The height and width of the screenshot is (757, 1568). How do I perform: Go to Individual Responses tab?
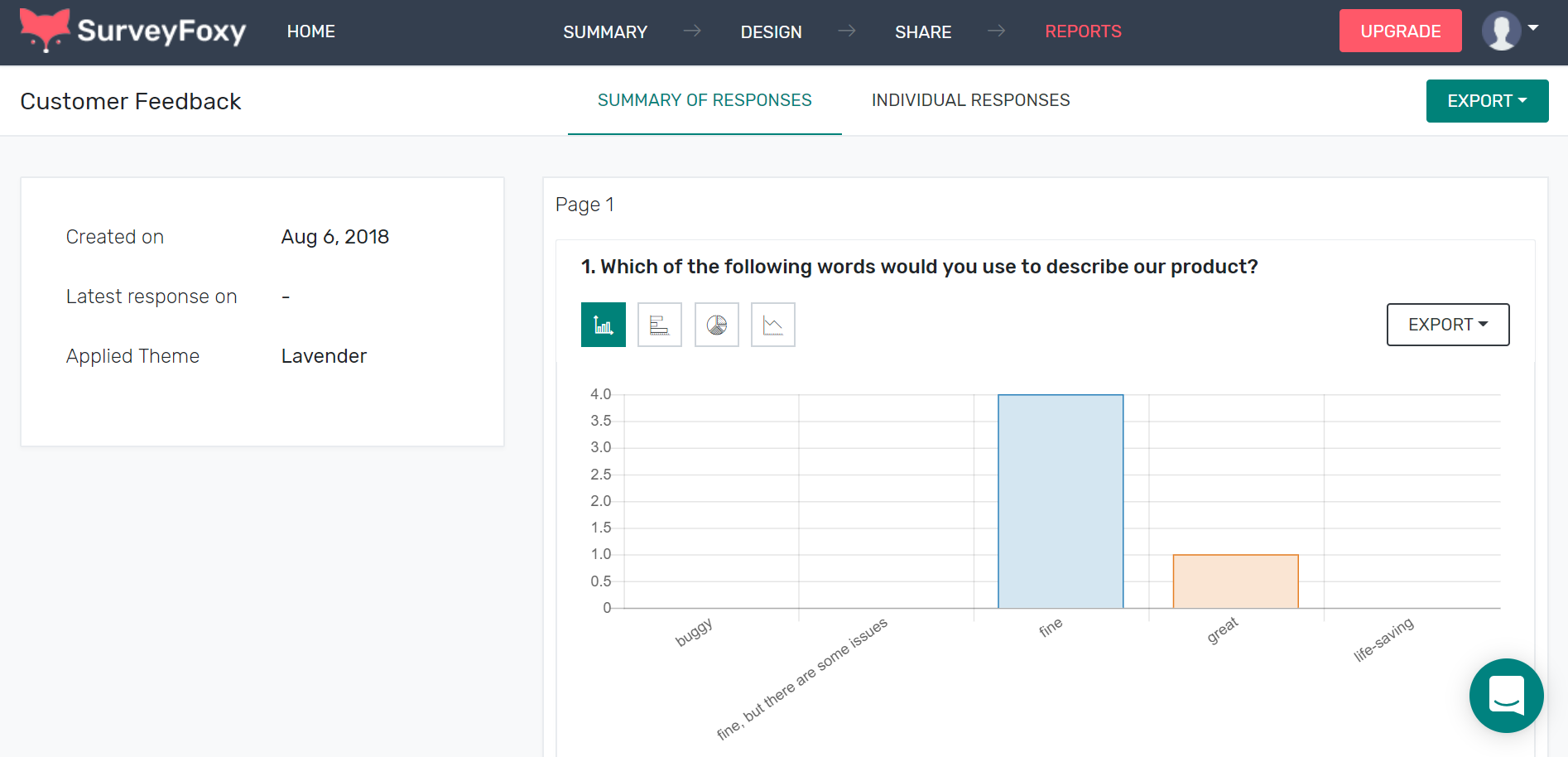970,100
